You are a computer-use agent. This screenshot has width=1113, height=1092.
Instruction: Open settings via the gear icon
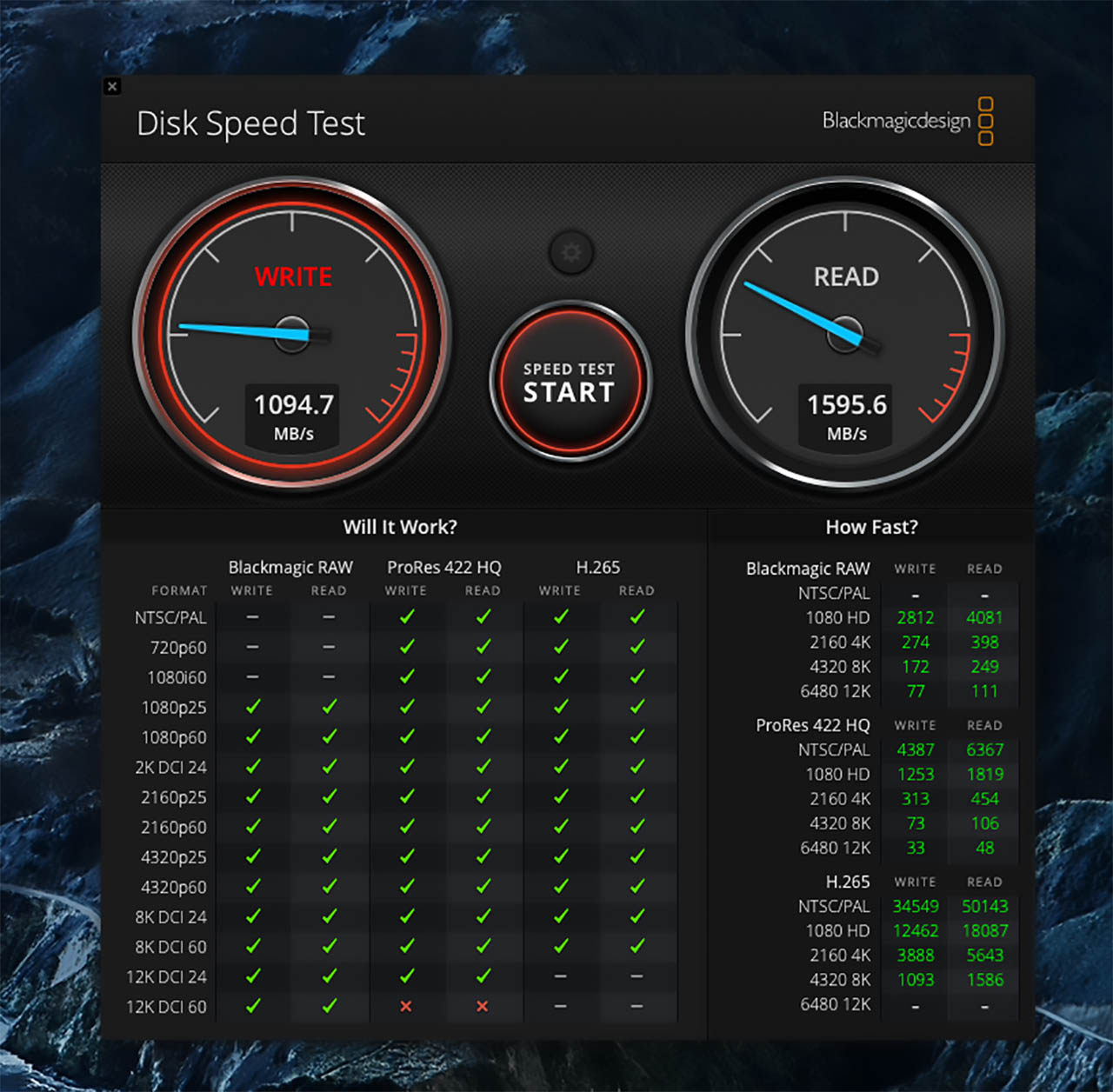[571, 253]
